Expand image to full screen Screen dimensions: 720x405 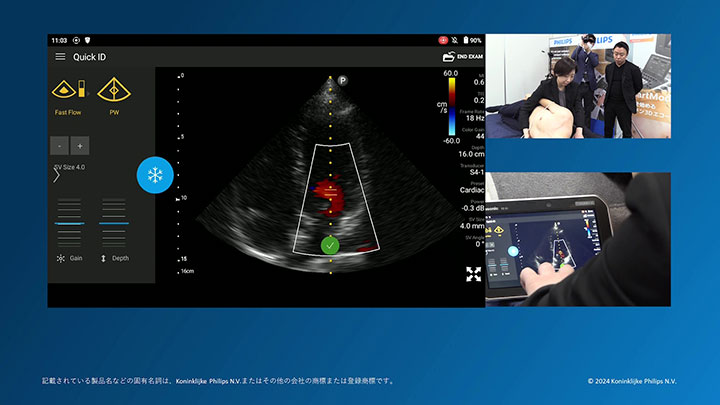coord(473,273)
